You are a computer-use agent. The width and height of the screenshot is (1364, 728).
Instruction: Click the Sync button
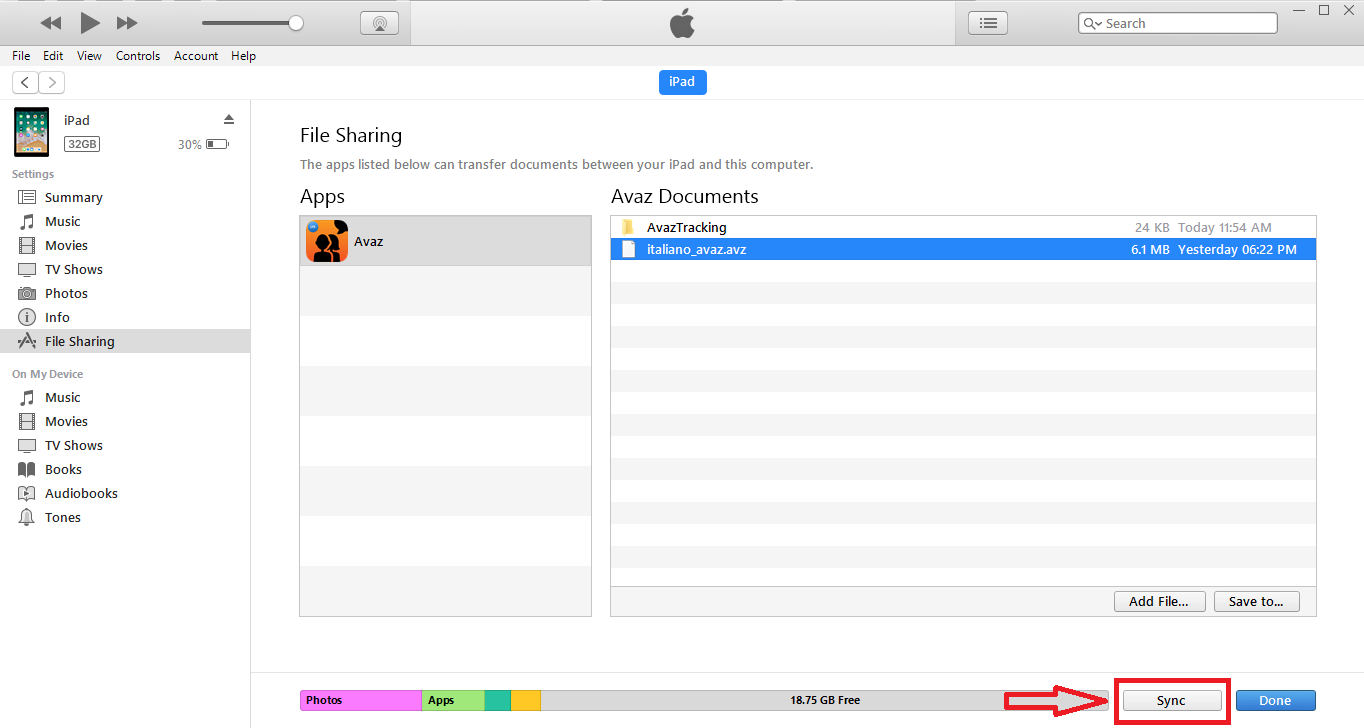[x=1171, y=700]
